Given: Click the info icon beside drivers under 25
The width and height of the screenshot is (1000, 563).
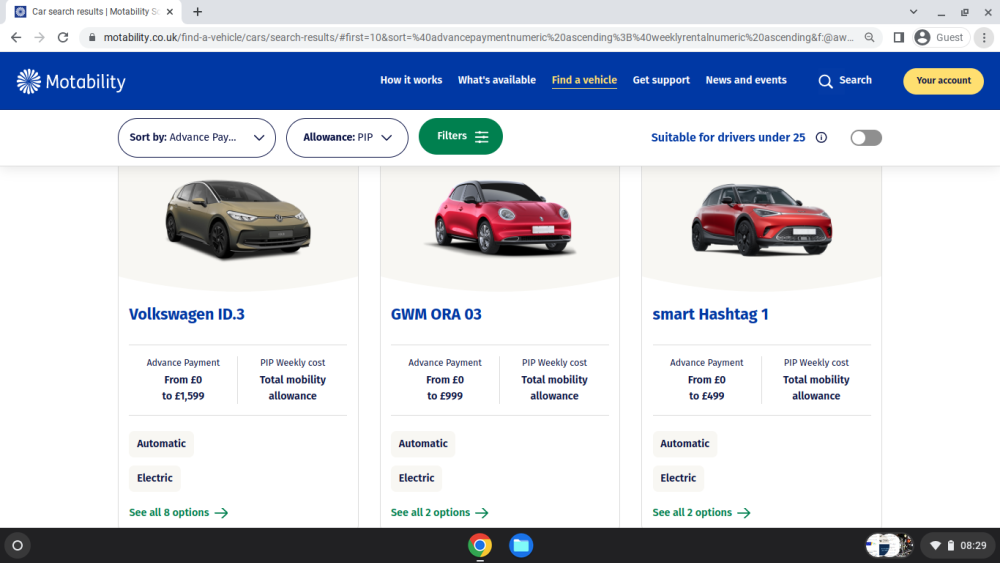Looking at the screenshot, I should pos(821,138).
